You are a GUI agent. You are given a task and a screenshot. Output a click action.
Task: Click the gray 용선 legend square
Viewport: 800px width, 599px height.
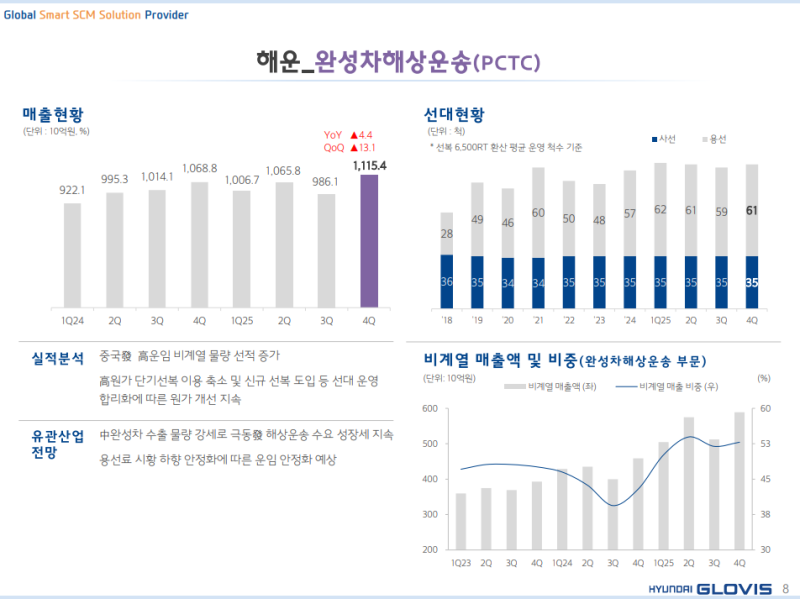point(704,138)
